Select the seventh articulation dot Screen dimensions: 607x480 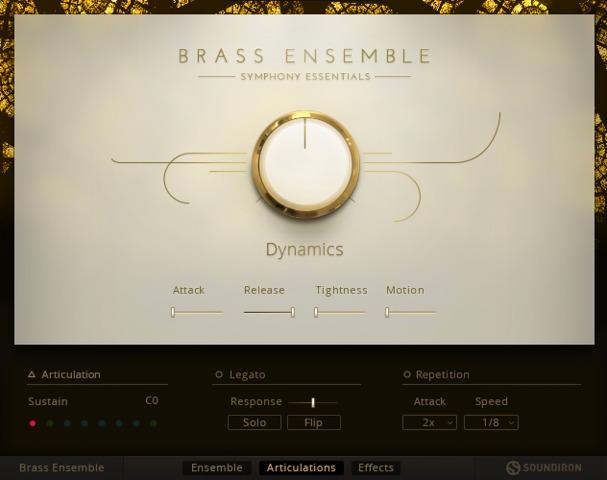click(x=136, y=423)
